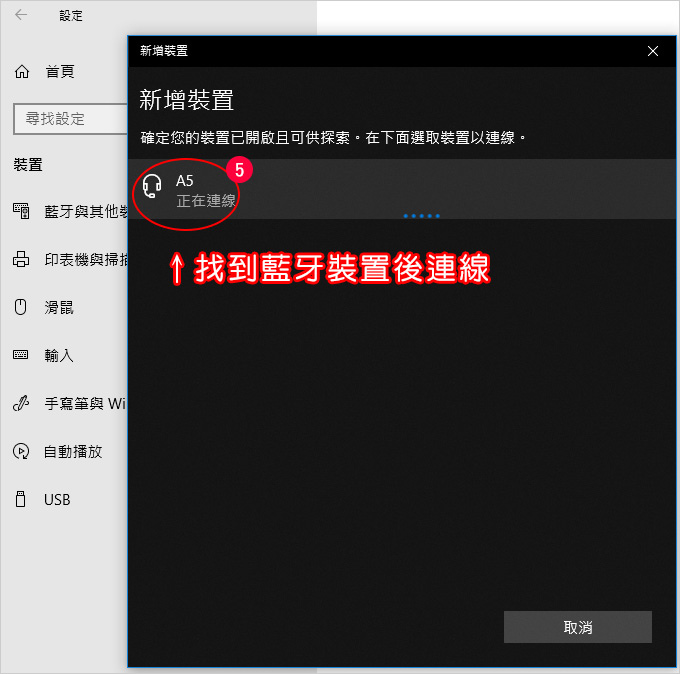Open 自動播放 settings
Screen dimensions: 680x674
point(73,452)
